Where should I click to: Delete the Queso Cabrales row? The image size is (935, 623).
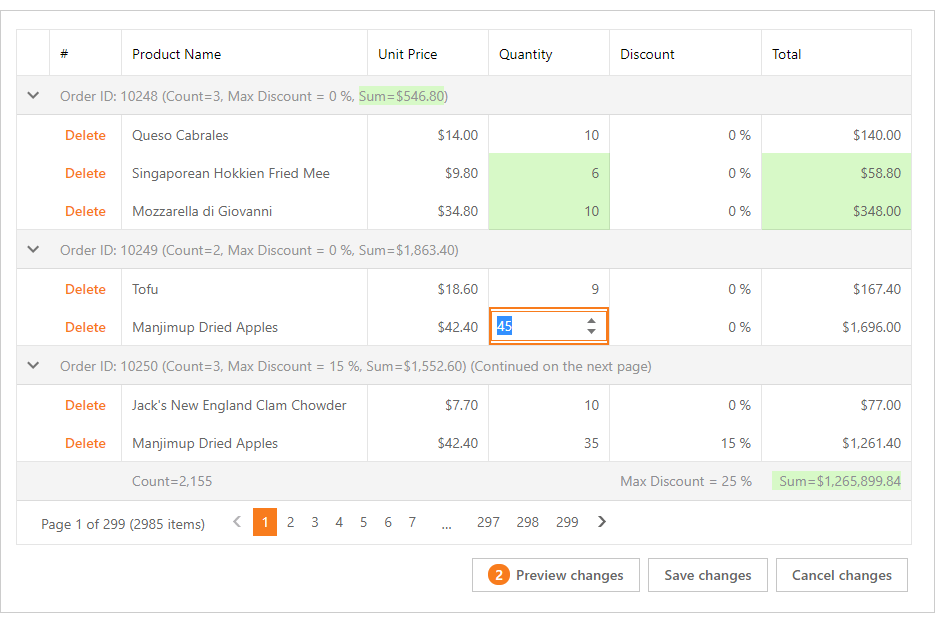(x=85, y=135)
